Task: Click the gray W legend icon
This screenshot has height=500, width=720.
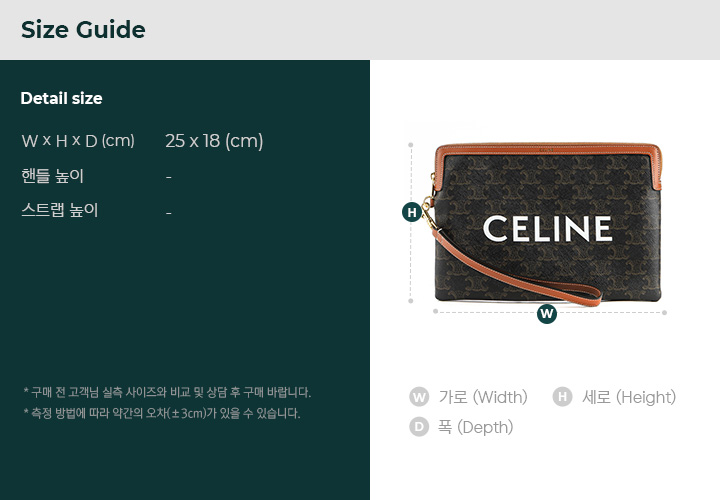Action: pyautogui.click(x=419, y=397)
